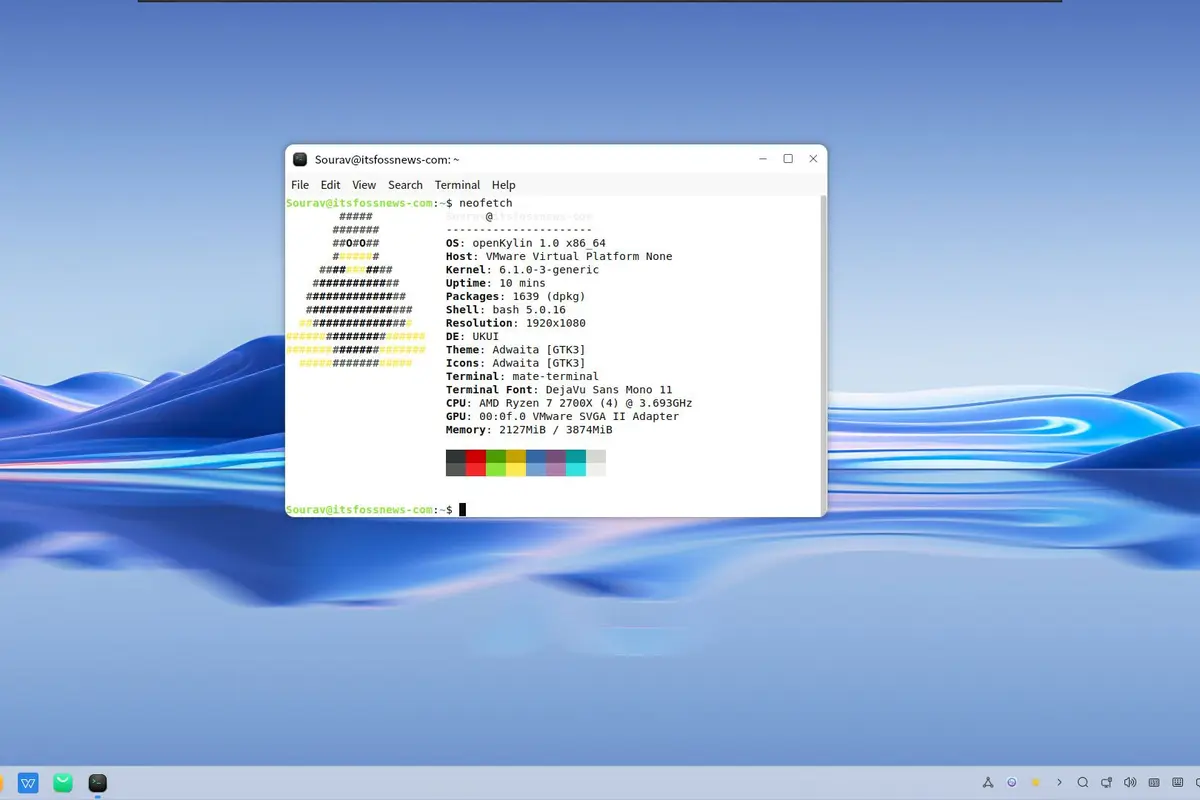This screenshot has height=800, width=1200.
Task: Click the yellow weather sun tray icon
Action: [1036, 782]
